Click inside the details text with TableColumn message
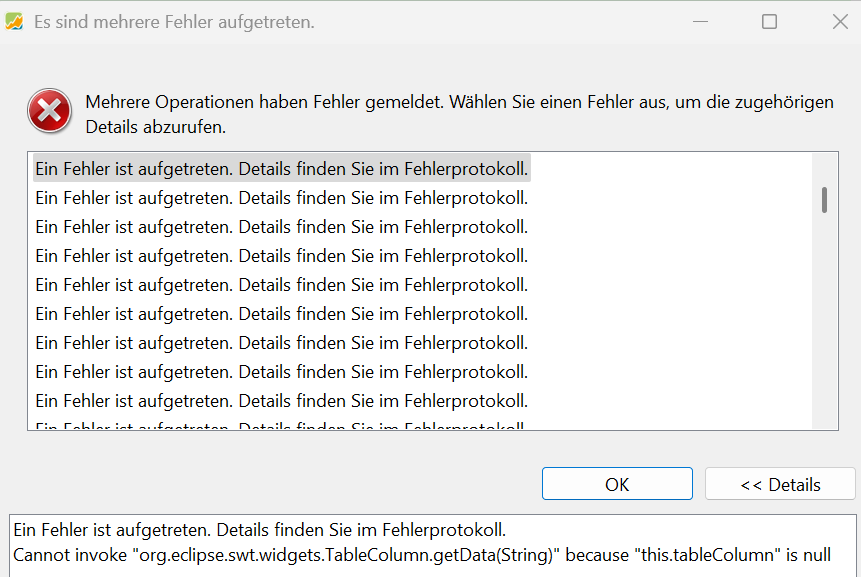This screenshot has width=861, height=577. [422, 555]
